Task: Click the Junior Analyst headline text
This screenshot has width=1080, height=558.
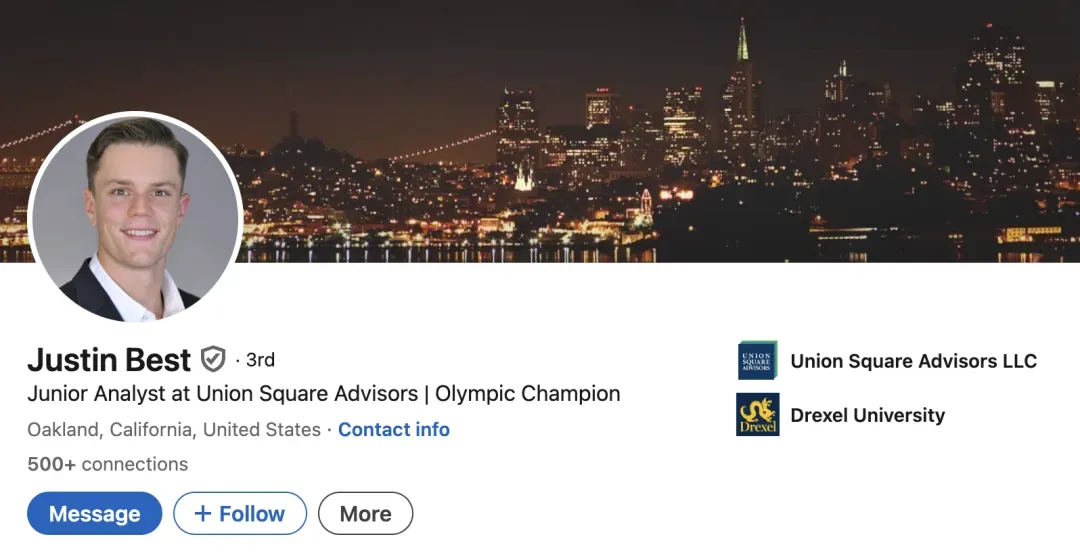Action: click(x=220, y=394)
